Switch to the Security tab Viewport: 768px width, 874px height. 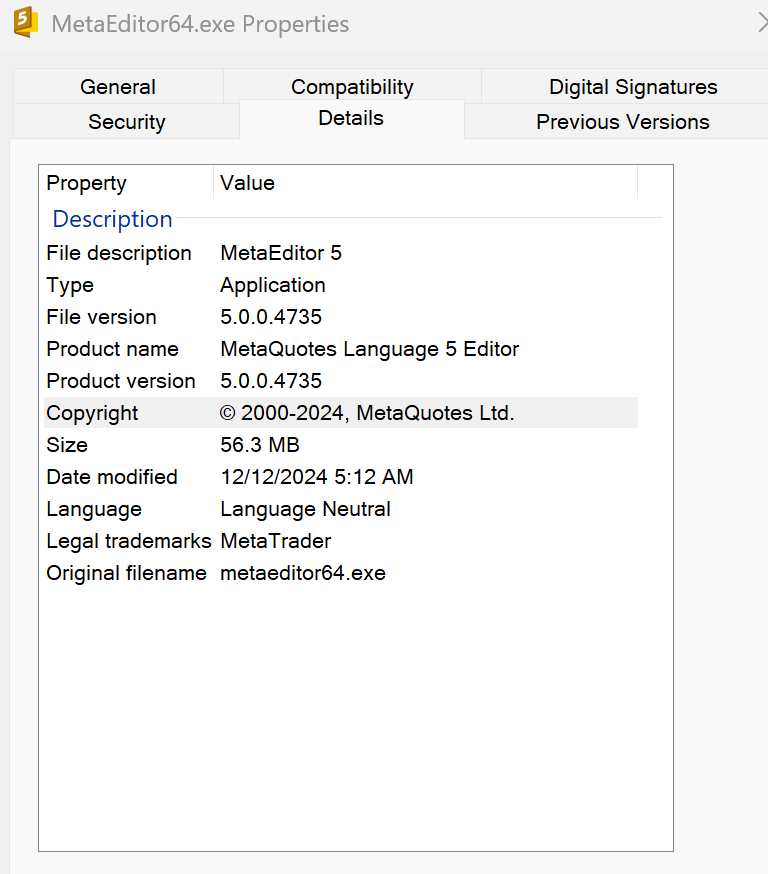(127, 122)
